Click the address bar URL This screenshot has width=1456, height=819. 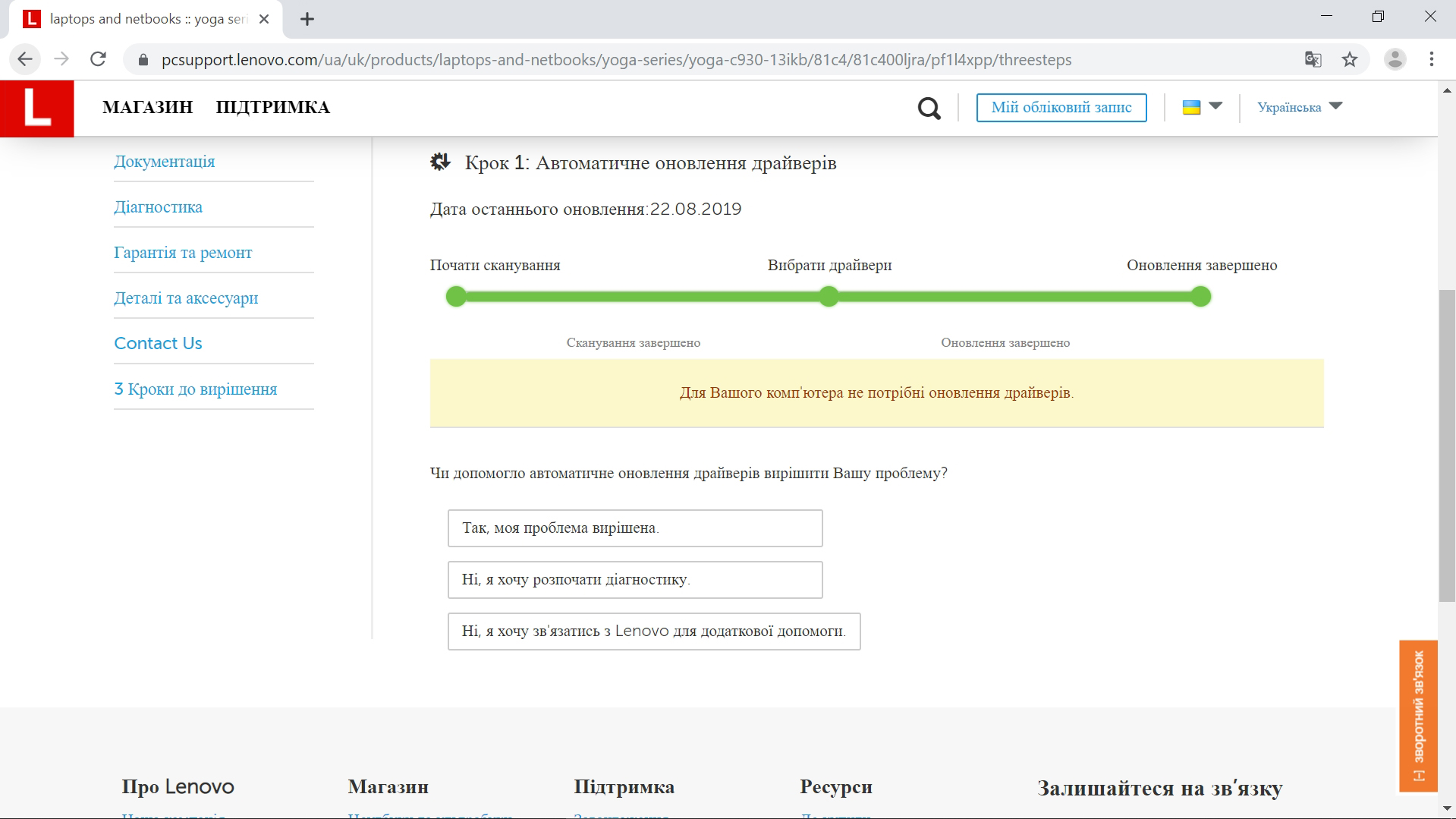click(x=616, y=60)
